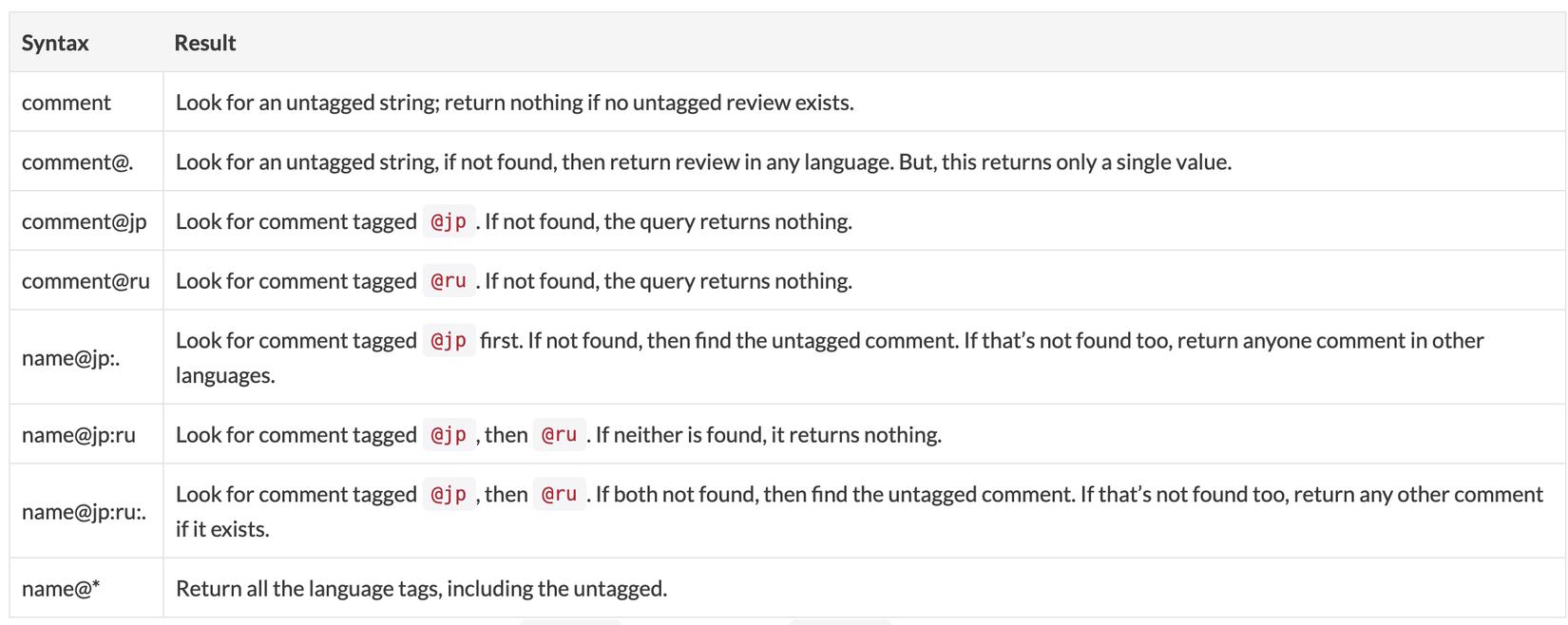Click the "comment@." syntax cell
This screenshot has height=625, width=1568.
[78, 162]
